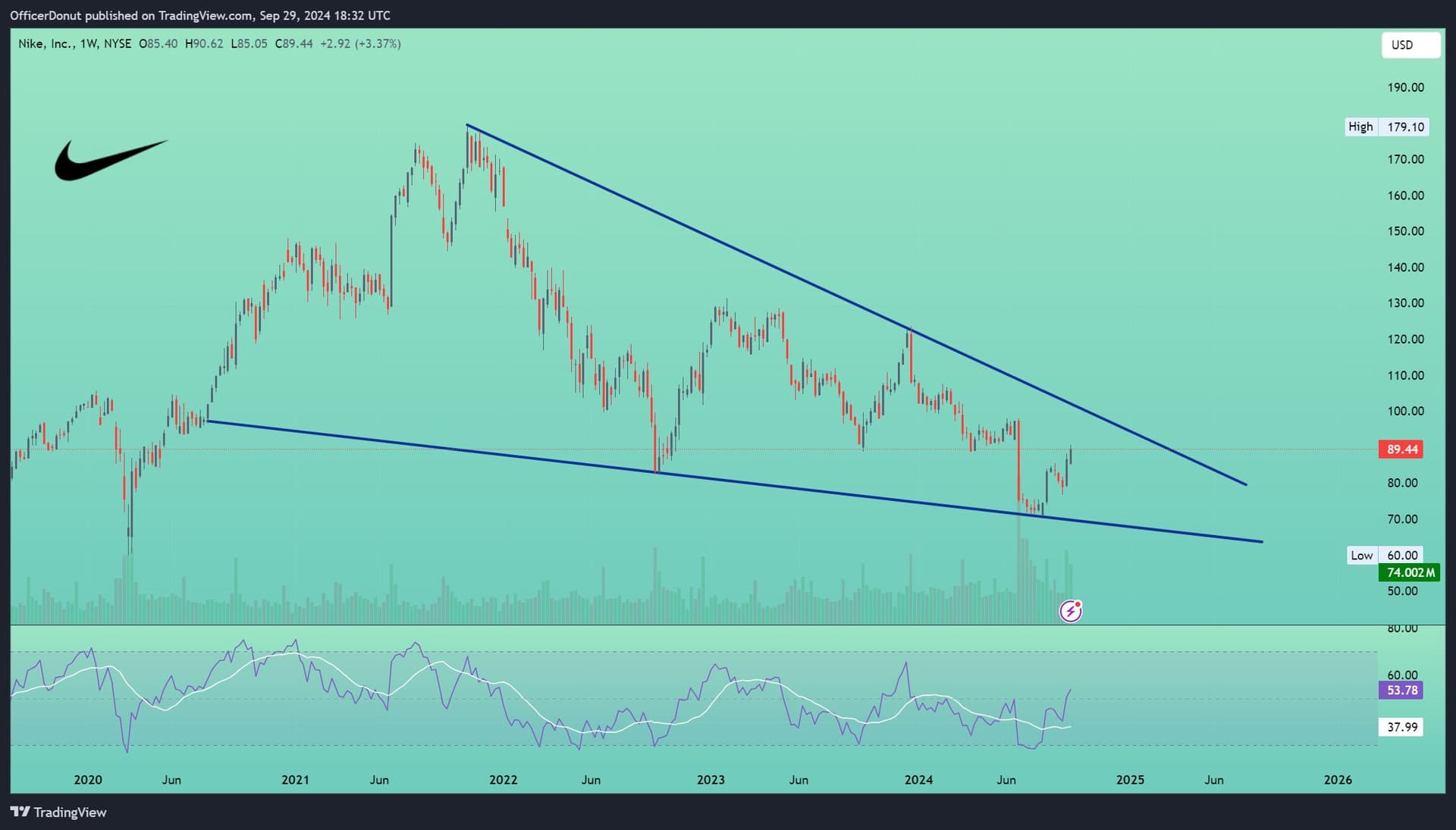Image resolution: width=1456 pixels, height=830 pixels.
Task: Click the 2025 label on time axis
Action: (x=1130, y=779)
